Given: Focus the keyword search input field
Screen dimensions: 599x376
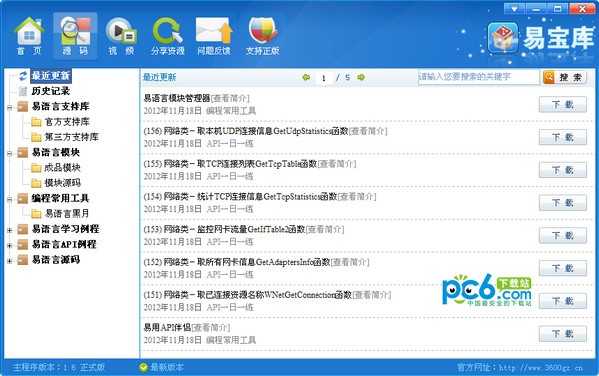Looking at the screenshot, I should click(x=479, y=77).
